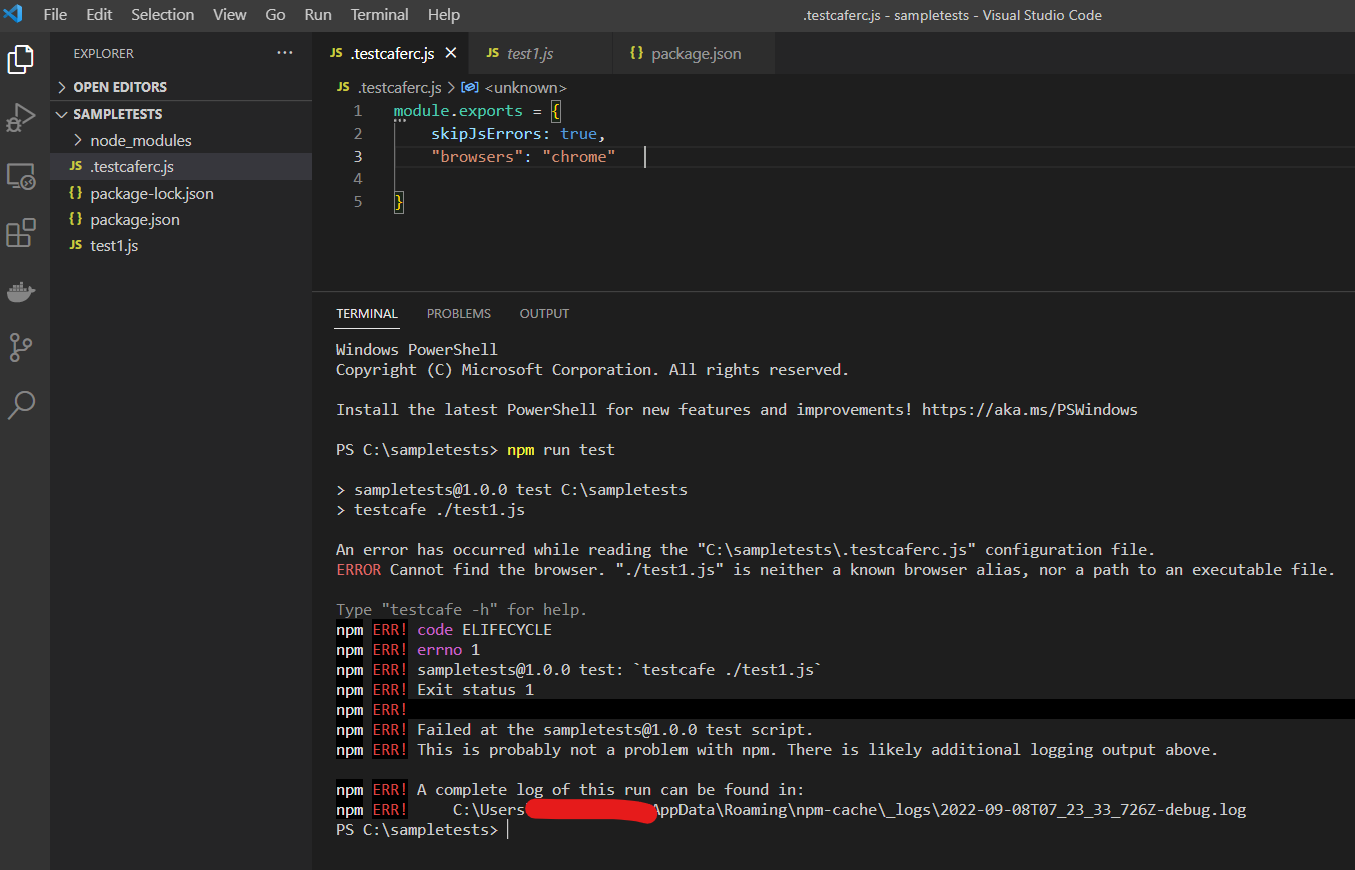Click the terminal prompt at the bottom
The image size is (1355, 870).
(416, 830)
